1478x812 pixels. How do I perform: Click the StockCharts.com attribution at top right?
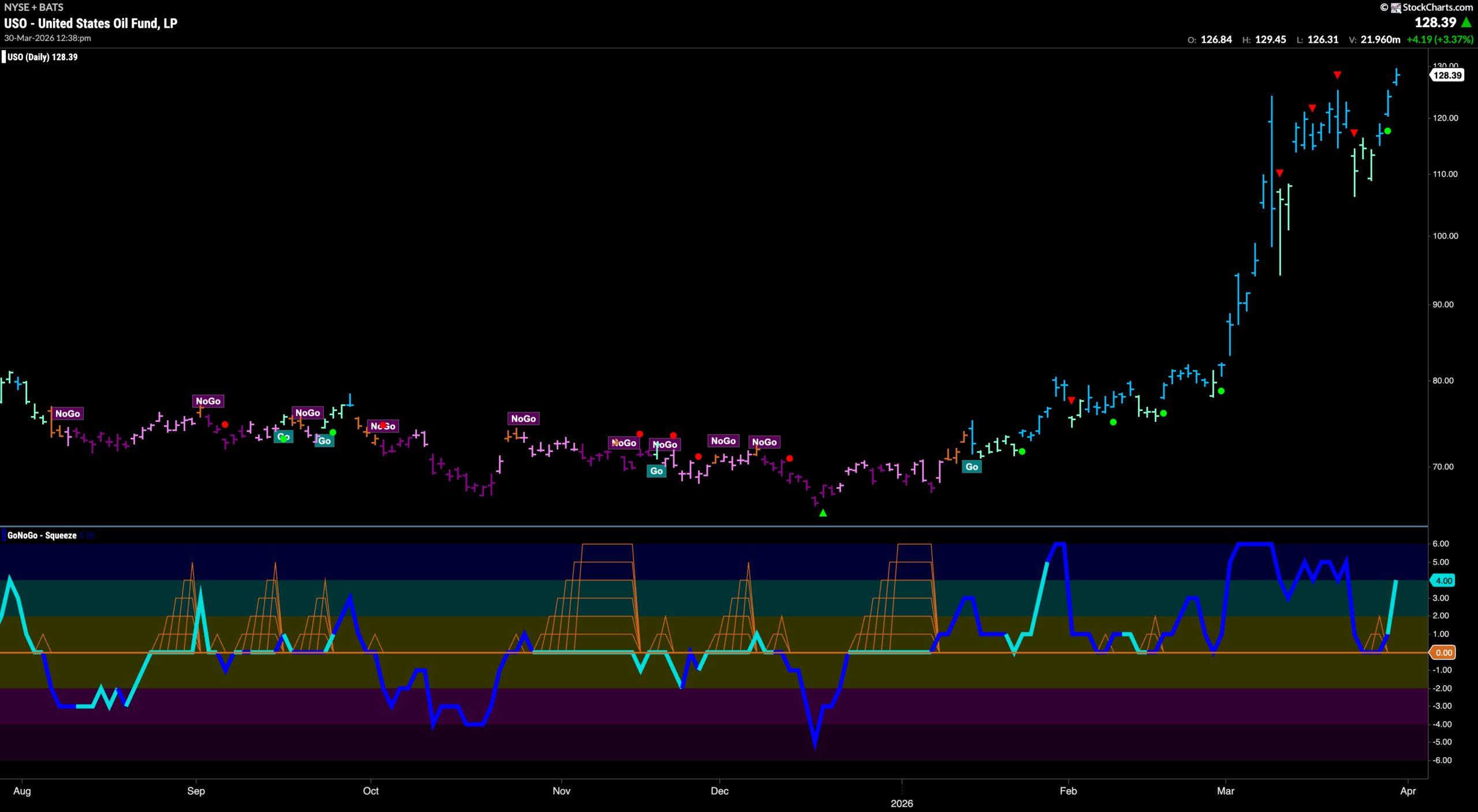[1427, 8]
